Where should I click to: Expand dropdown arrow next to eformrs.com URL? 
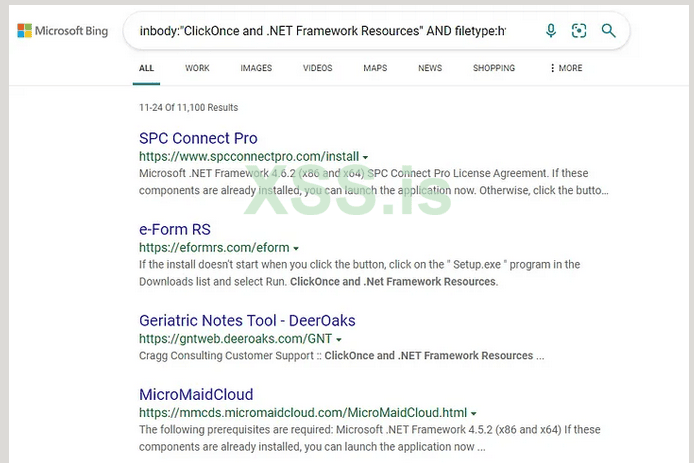297,249
